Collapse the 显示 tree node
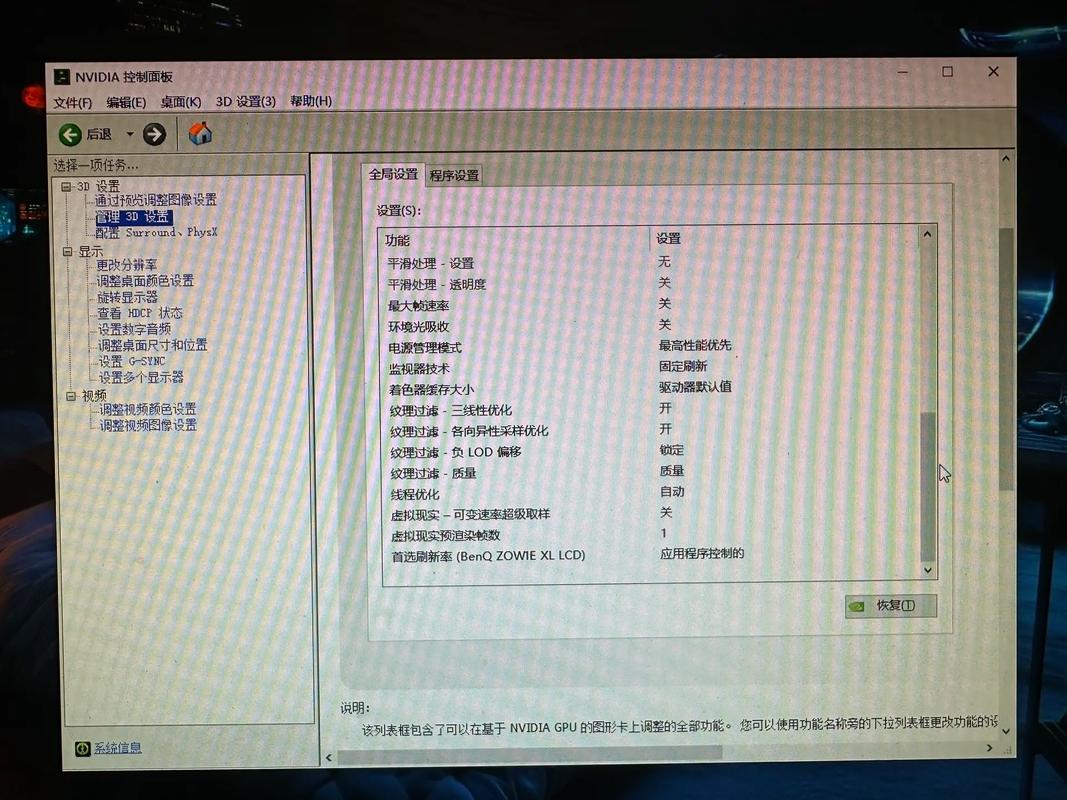Viewport: 1067px width, 800px height. [68, 251]
